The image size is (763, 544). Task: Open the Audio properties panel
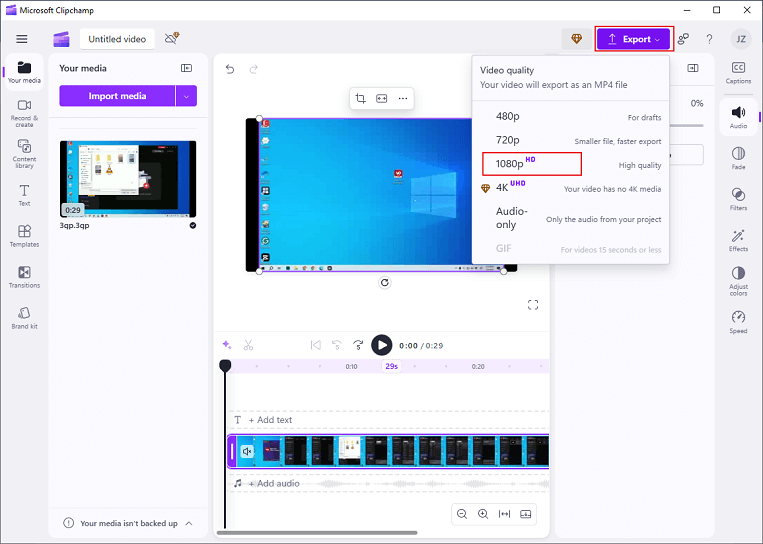tap(738, 117)
